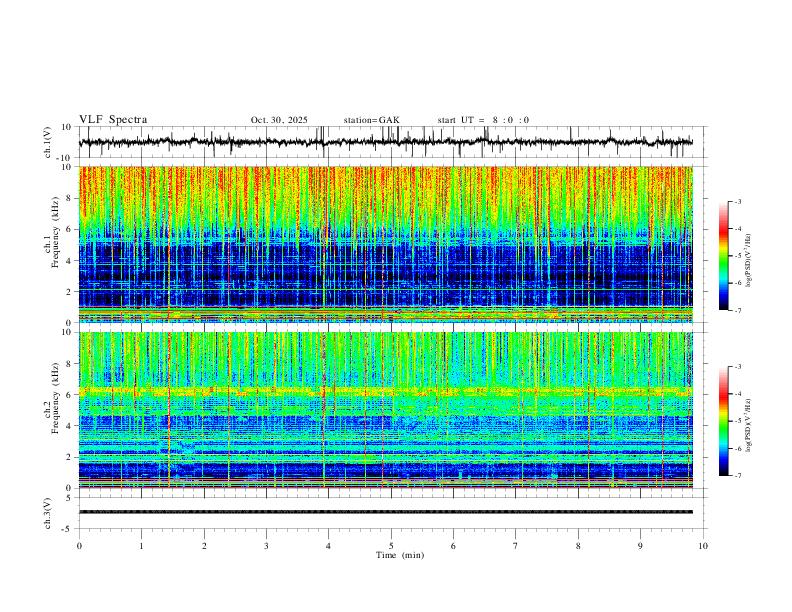Click the "station=GAK" header text
The width and height of the screenshot is (792, 612).
371,120
